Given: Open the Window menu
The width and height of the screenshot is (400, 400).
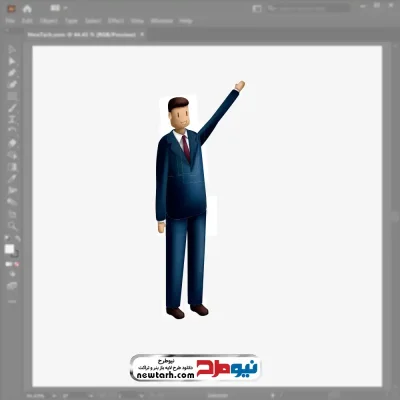Looking at the screenshot, I should click(x=162, y=21).
